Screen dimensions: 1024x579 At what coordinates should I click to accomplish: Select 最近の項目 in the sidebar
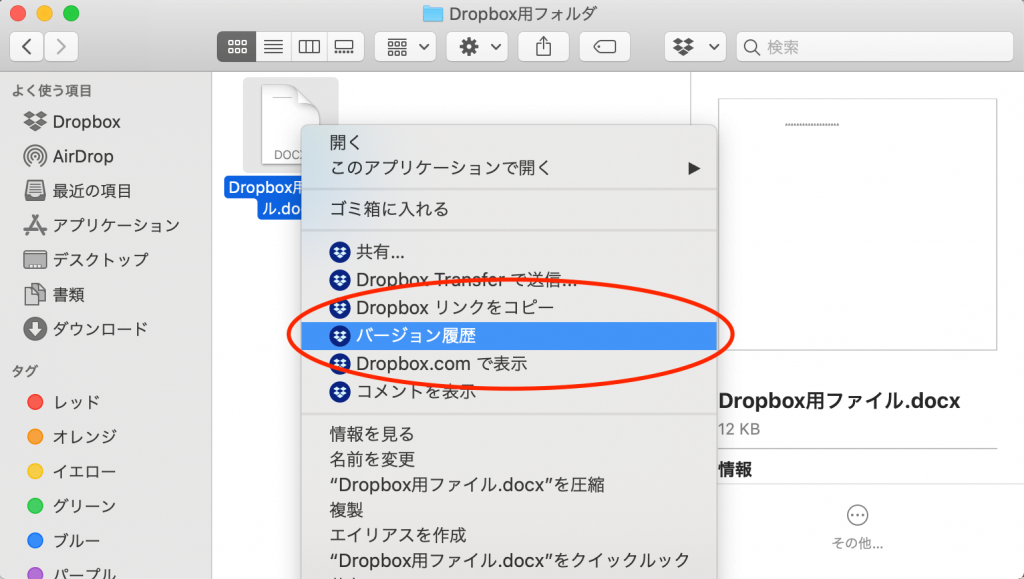click(78, 191)
